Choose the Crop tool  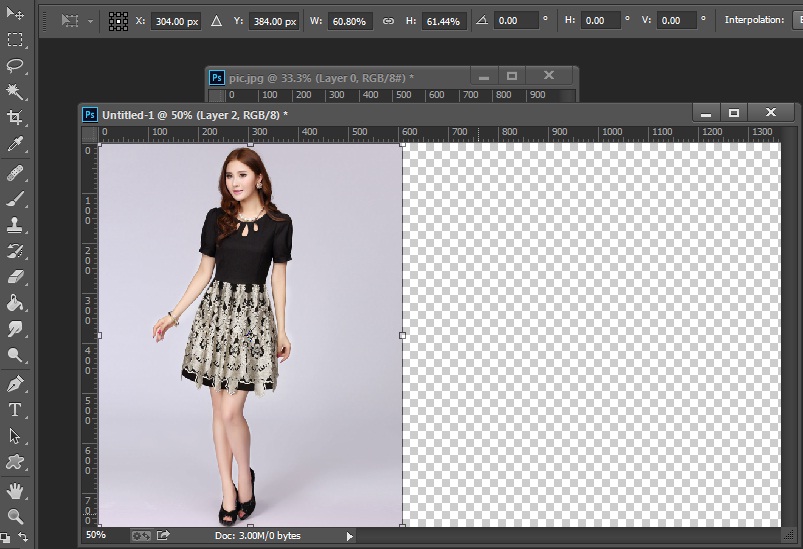pos(15,118)
